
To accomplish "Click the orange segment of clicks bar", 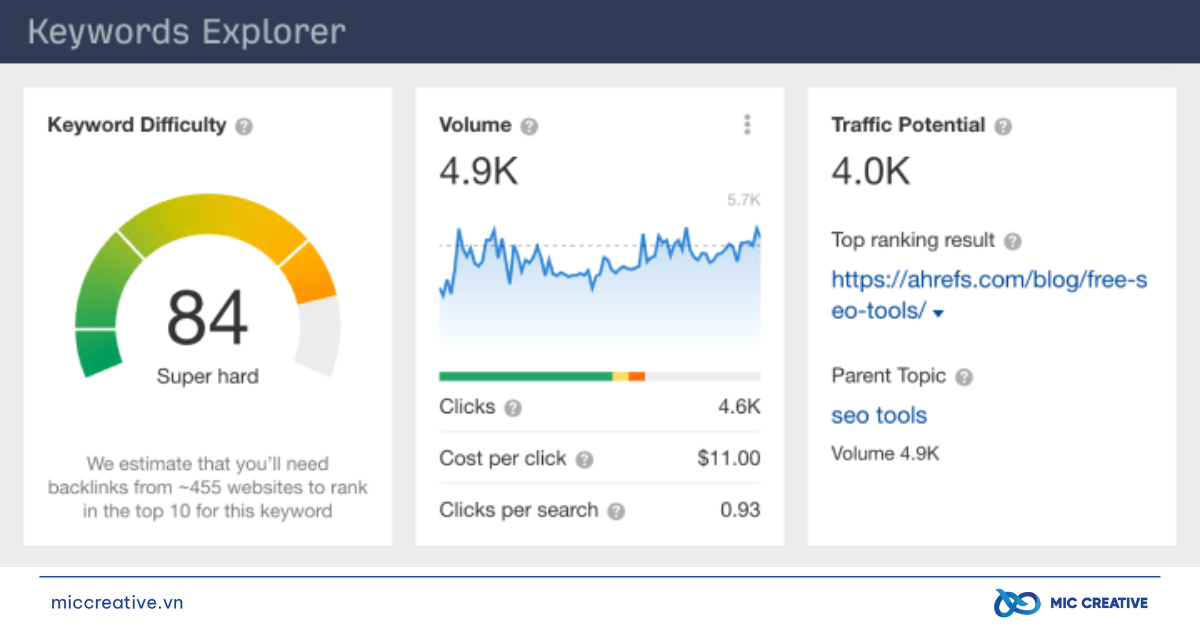I will pyautogui.click(x=636, y=377).
